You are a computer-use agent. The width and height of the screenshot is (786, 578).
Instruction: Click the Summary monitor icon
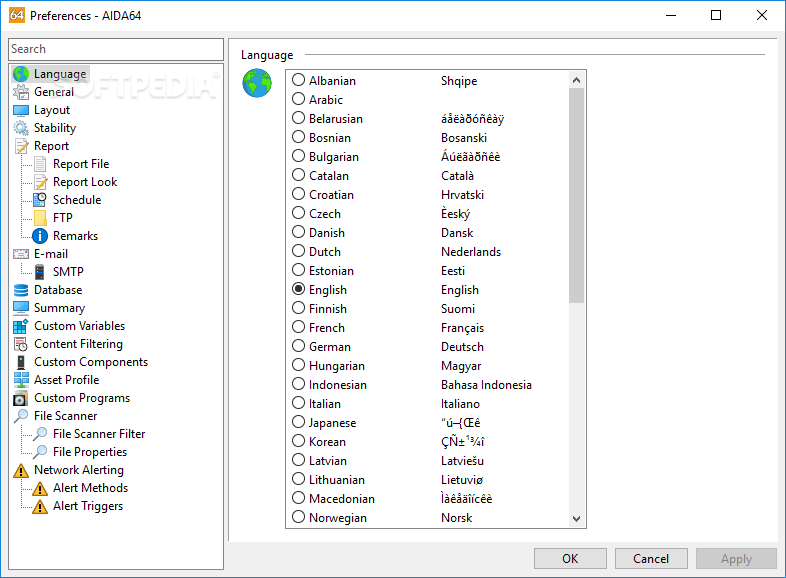21,308
